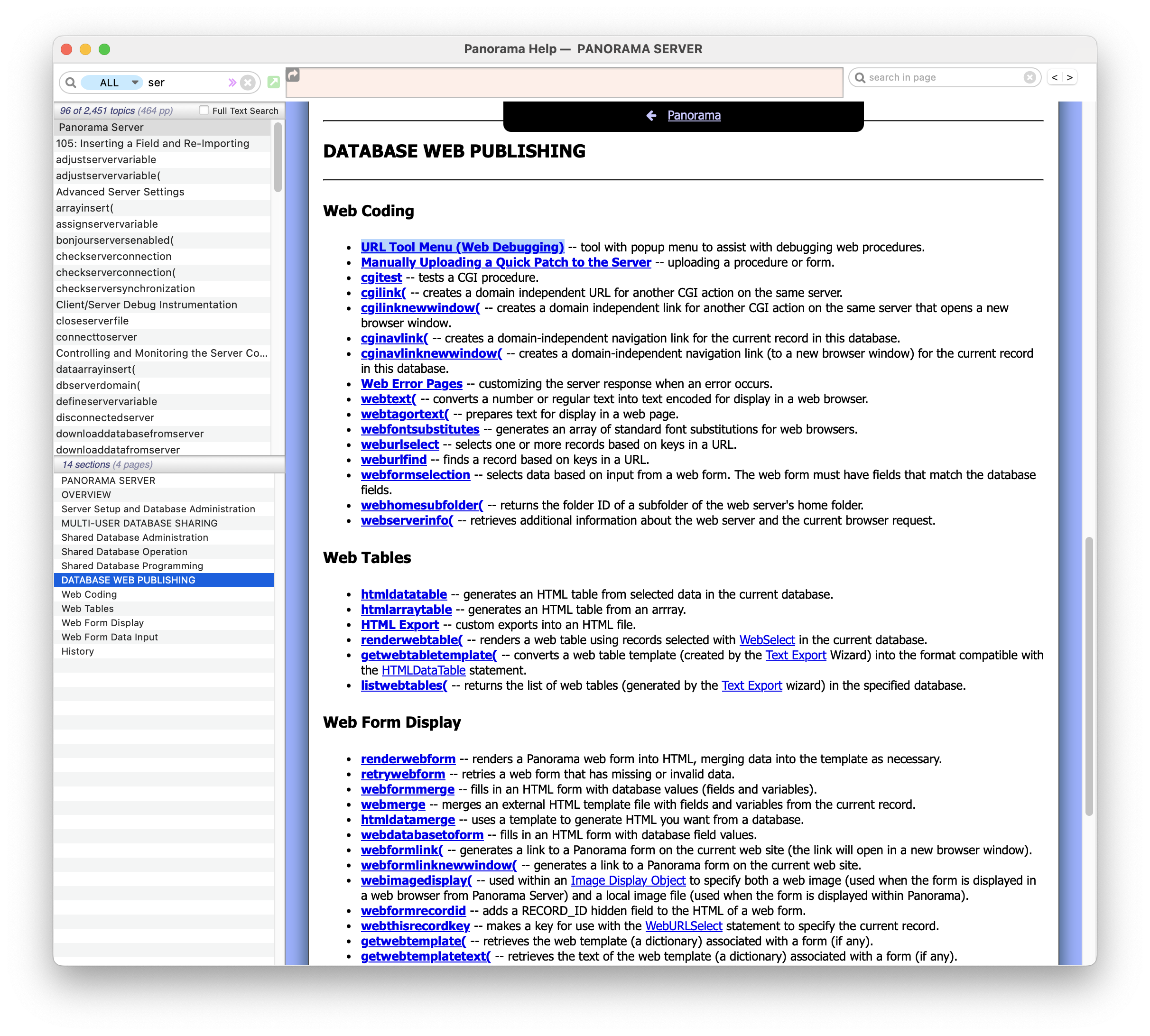The width and height of the screenshot is (1150, 1036).
Task: Open the Advanced Server Settings topic
Action: [120, 192]
